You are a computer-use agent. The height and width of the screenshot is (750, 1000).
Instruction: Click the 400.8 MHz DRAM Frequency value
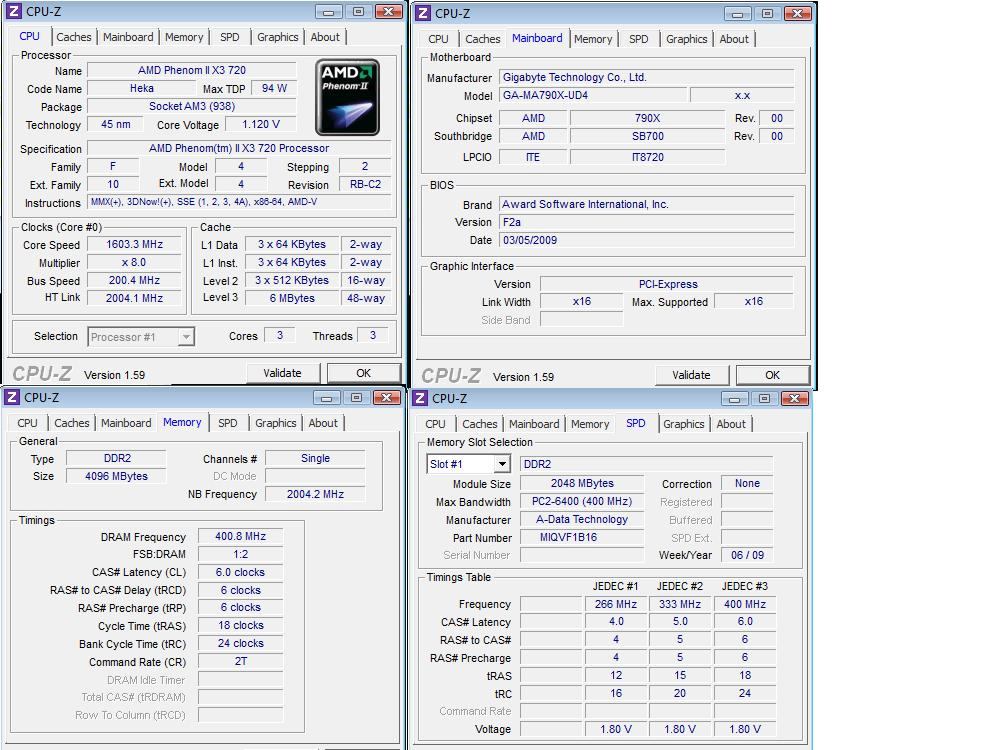click(240, 536)
